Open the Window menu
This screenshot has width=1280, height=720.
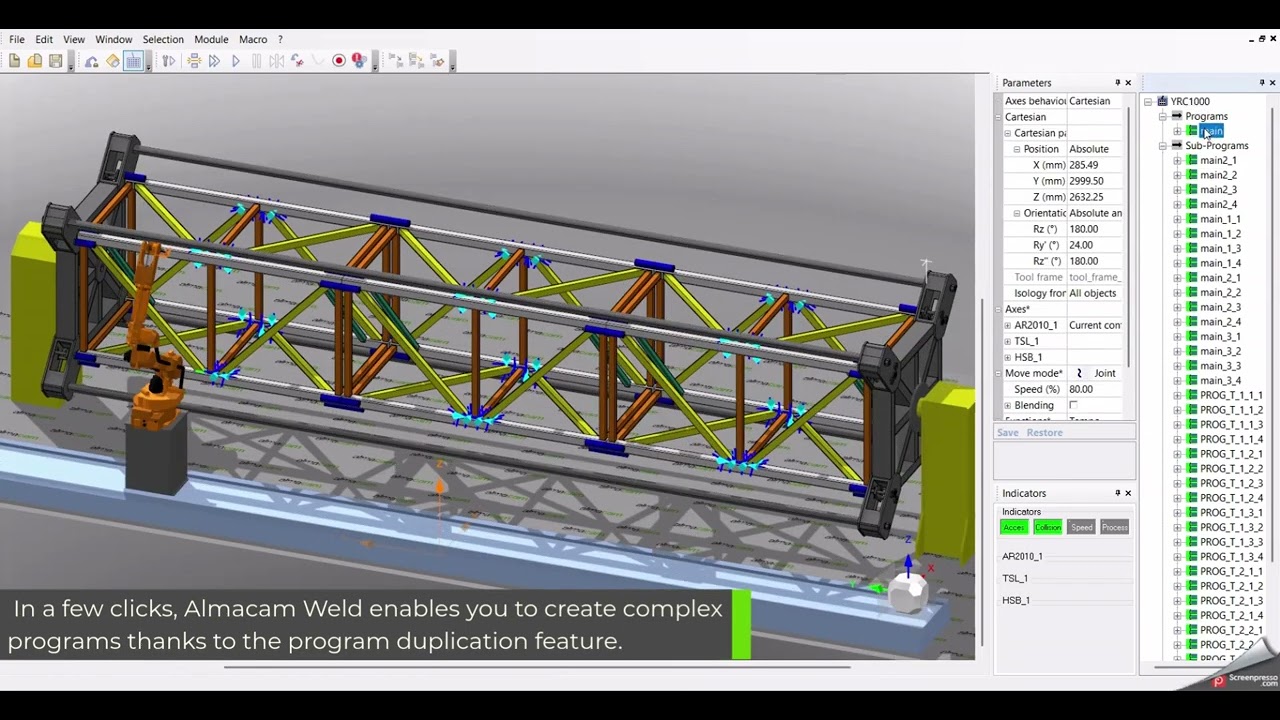tap(113, 40)
